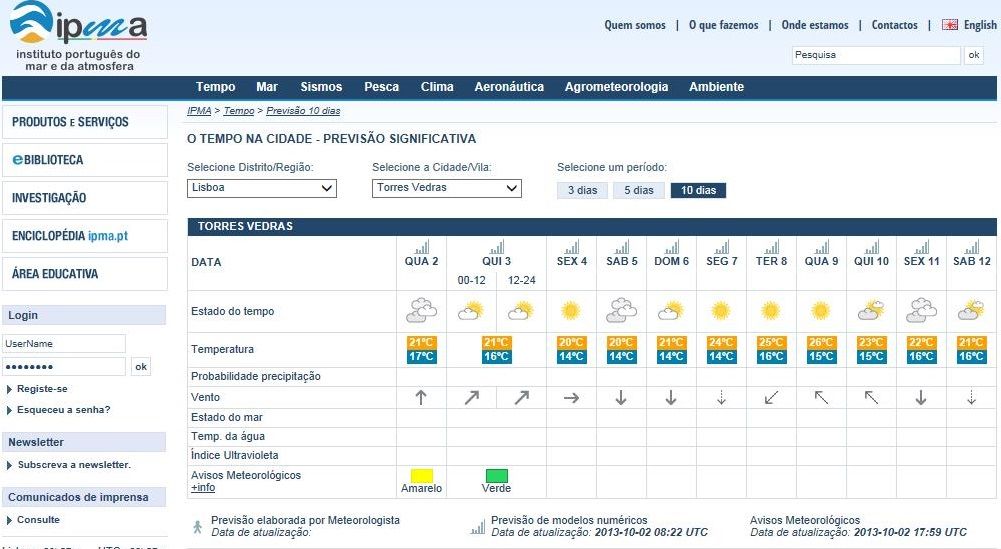
Task: Click the meteorologist forecast legend icon
Action: 197,527
